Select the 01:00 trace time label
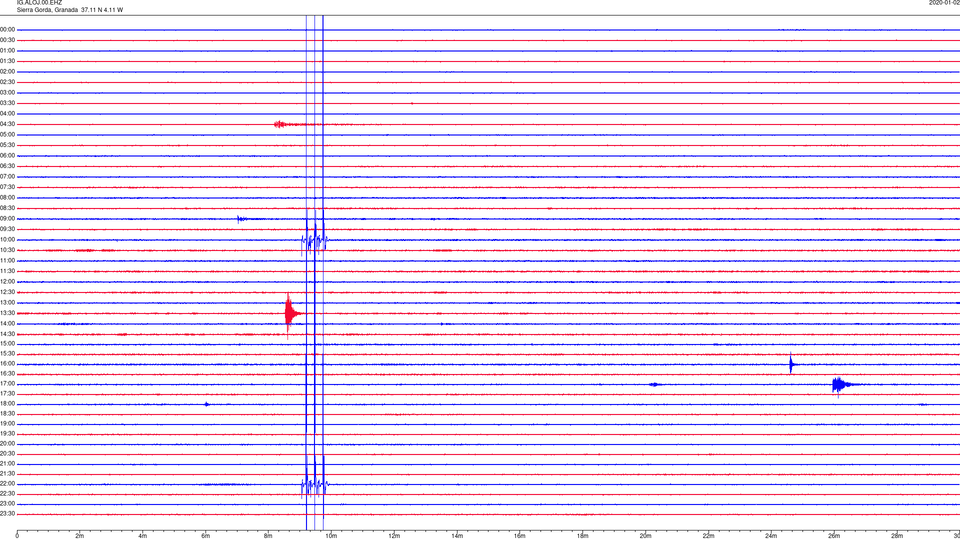The width and height of the screenshot is (960, 540). coord(7,51)
